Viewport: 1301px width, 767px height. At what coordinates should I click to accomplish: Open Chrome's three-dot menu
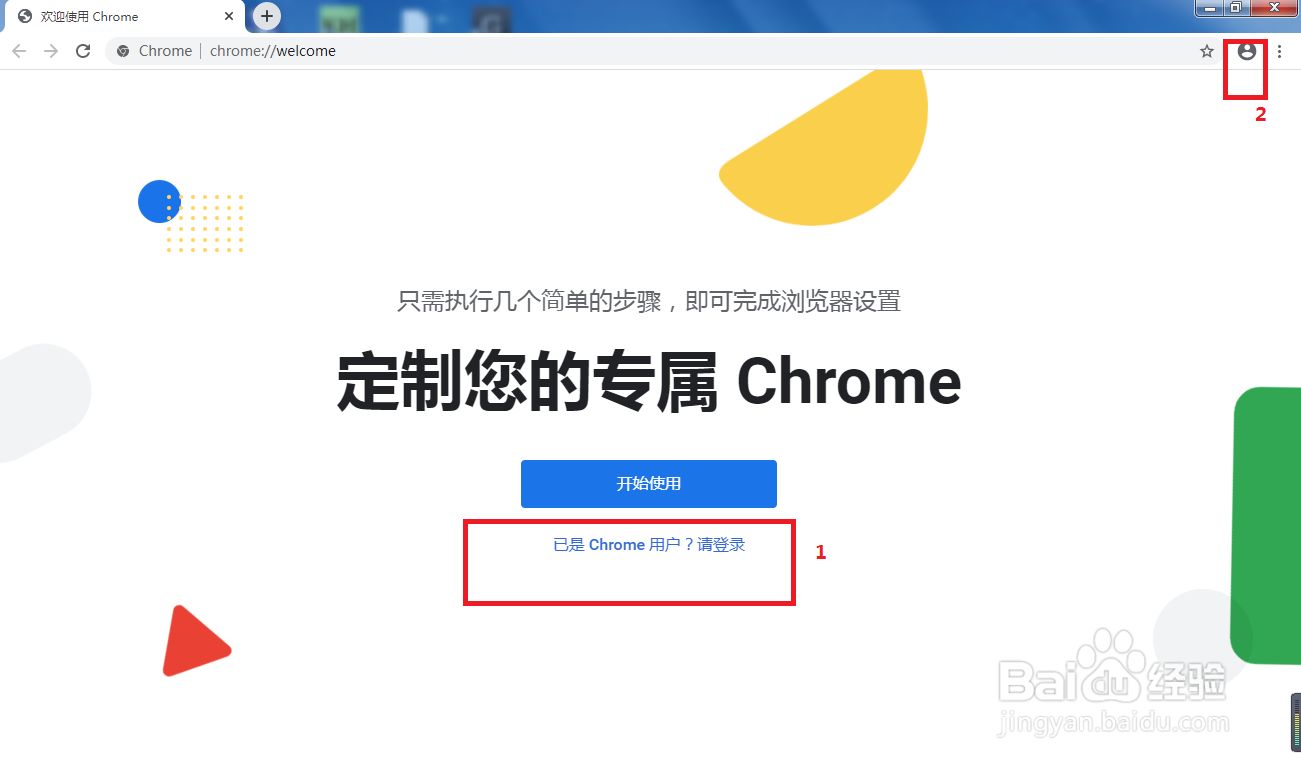pos(1279,51)
